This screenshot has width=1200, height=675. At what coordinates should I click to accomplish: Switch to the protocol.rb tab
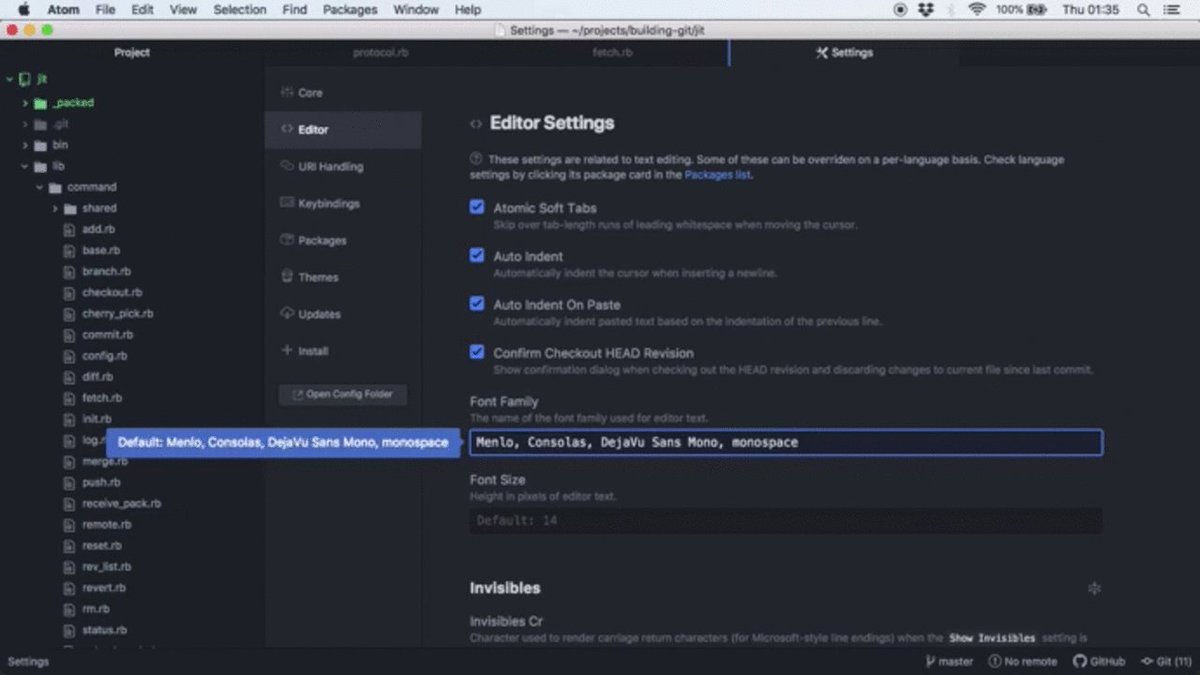pyautogui.click(x=381, y=53)
